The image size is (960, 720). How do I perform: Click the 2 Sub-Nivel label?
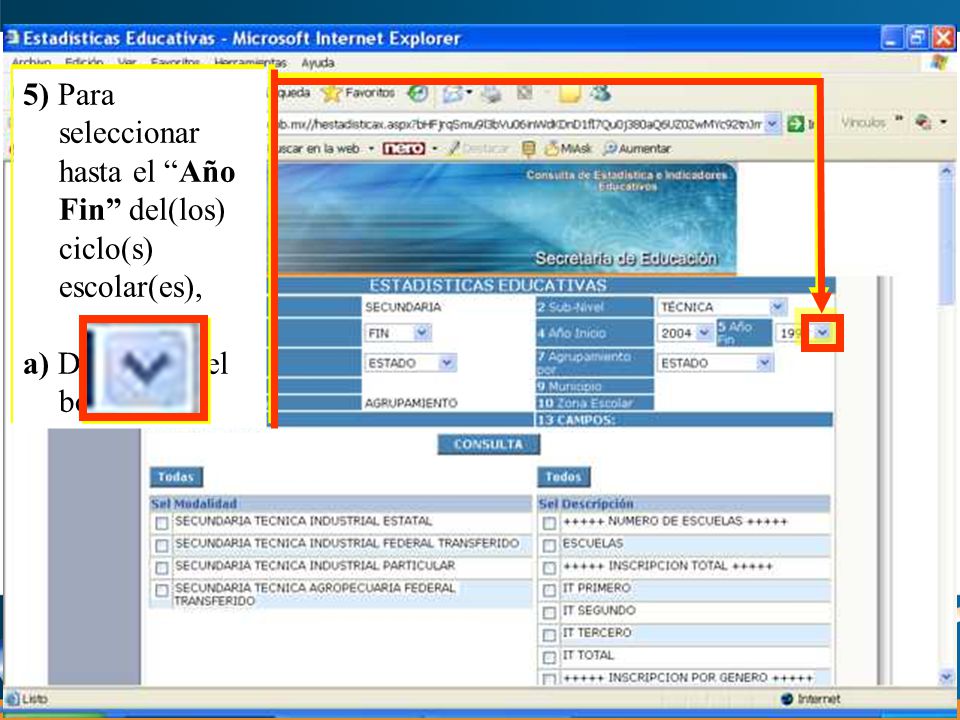570,307
